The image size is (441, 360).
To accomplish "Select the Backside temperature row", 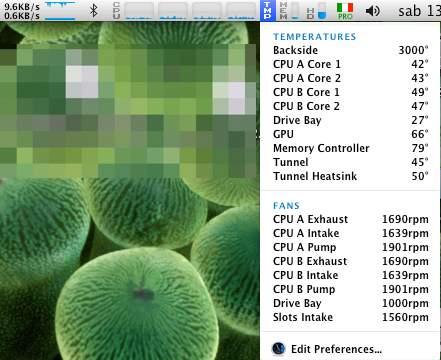I will (x=350, y=50).
